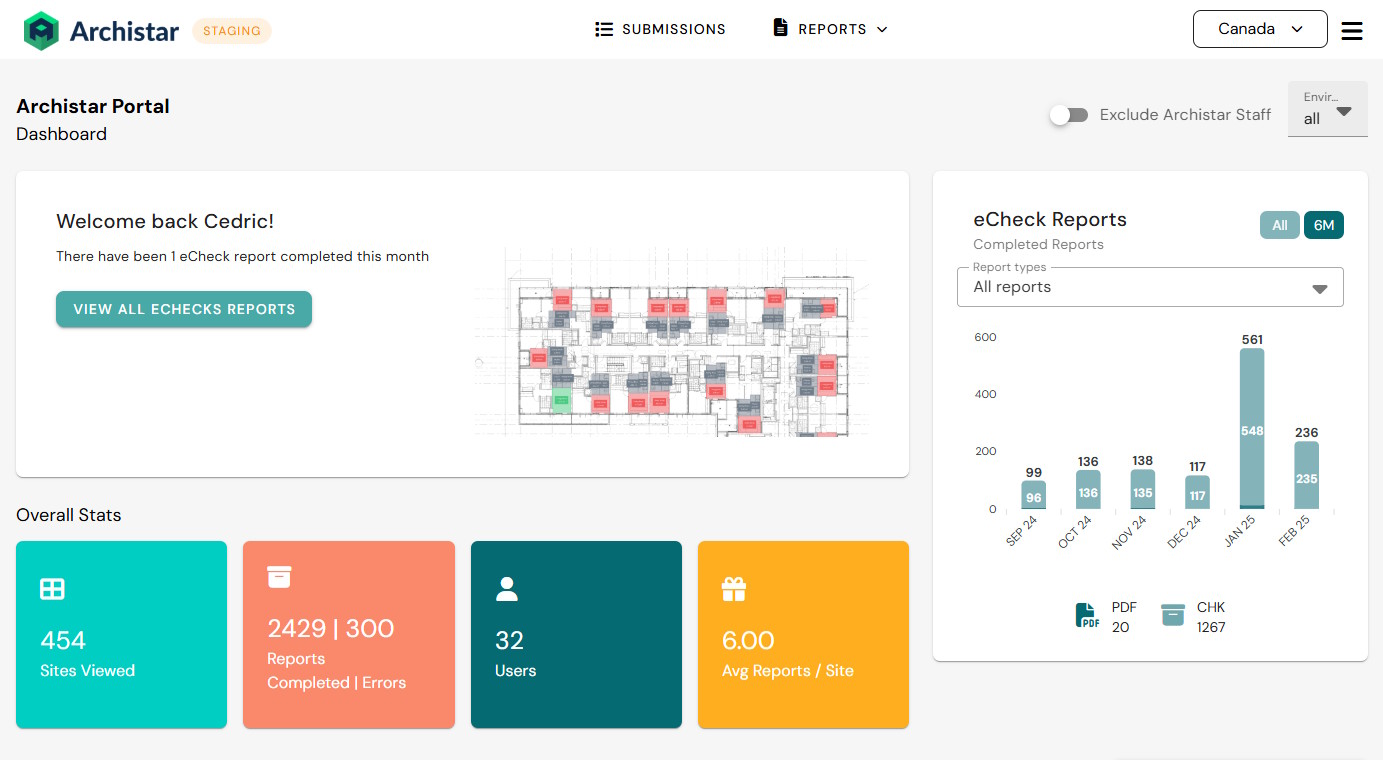Click the Staging badge label
Screen dimensions: 1383x760
[x=232, y=31]
